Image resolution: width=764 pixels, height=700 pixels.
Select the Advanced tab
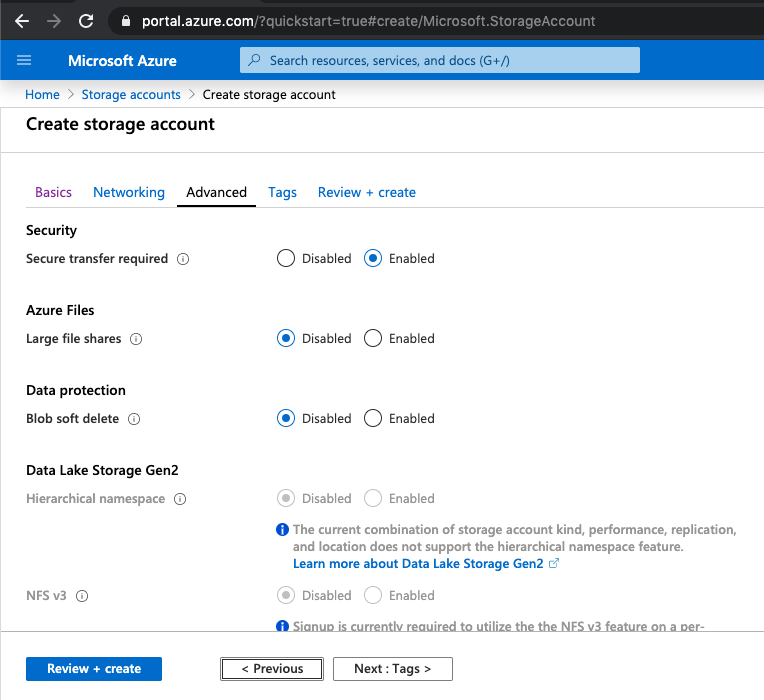pyautogui.click(x=216, y=192)
